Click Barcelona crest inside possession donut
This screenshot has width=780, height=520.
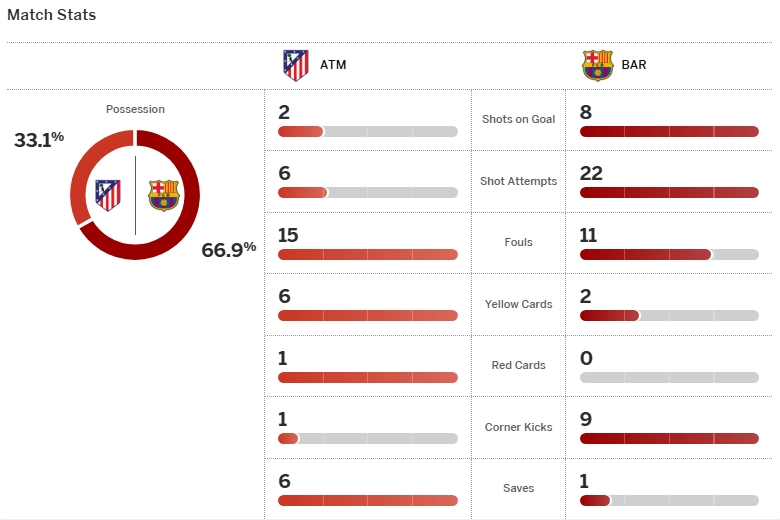163,195
